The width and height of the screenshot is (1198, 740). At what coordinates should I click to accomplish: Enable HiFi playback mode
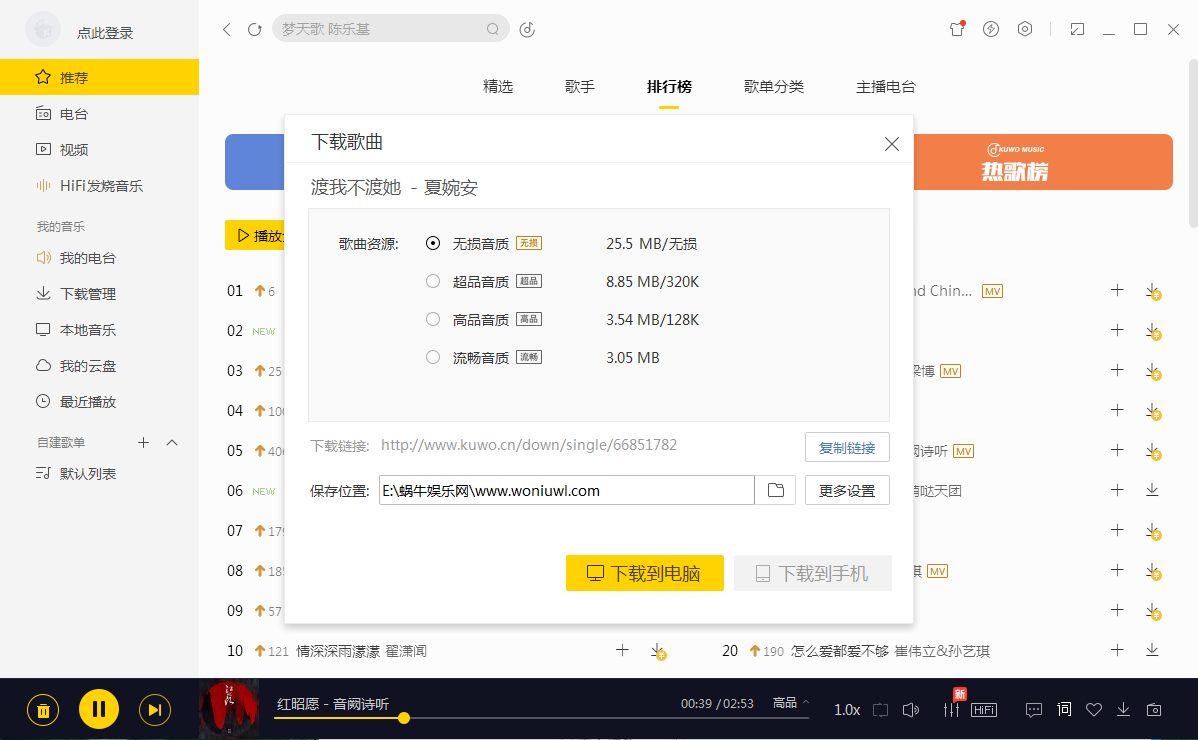coord(984,709)
